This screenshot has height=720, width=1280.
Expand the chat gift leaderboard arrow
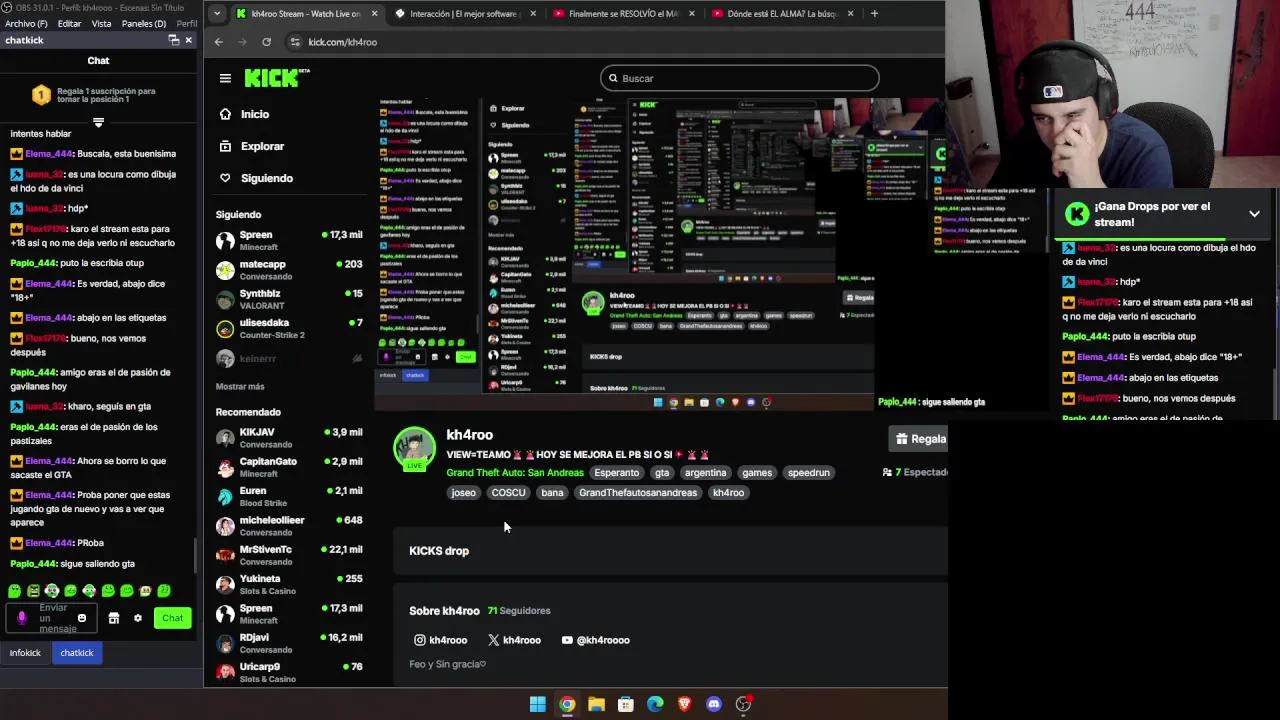point(98,122)
